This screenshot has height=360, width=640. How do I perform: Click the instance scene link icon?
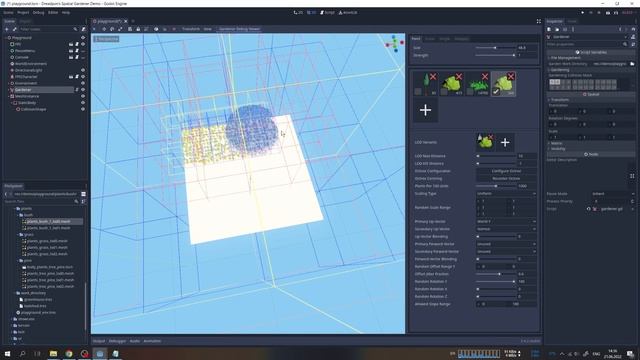click(15, 29)
